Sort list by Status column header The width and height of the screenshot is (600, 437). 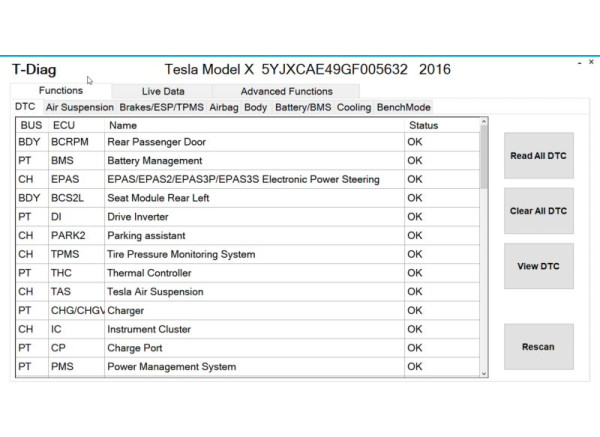coord(423,125)
